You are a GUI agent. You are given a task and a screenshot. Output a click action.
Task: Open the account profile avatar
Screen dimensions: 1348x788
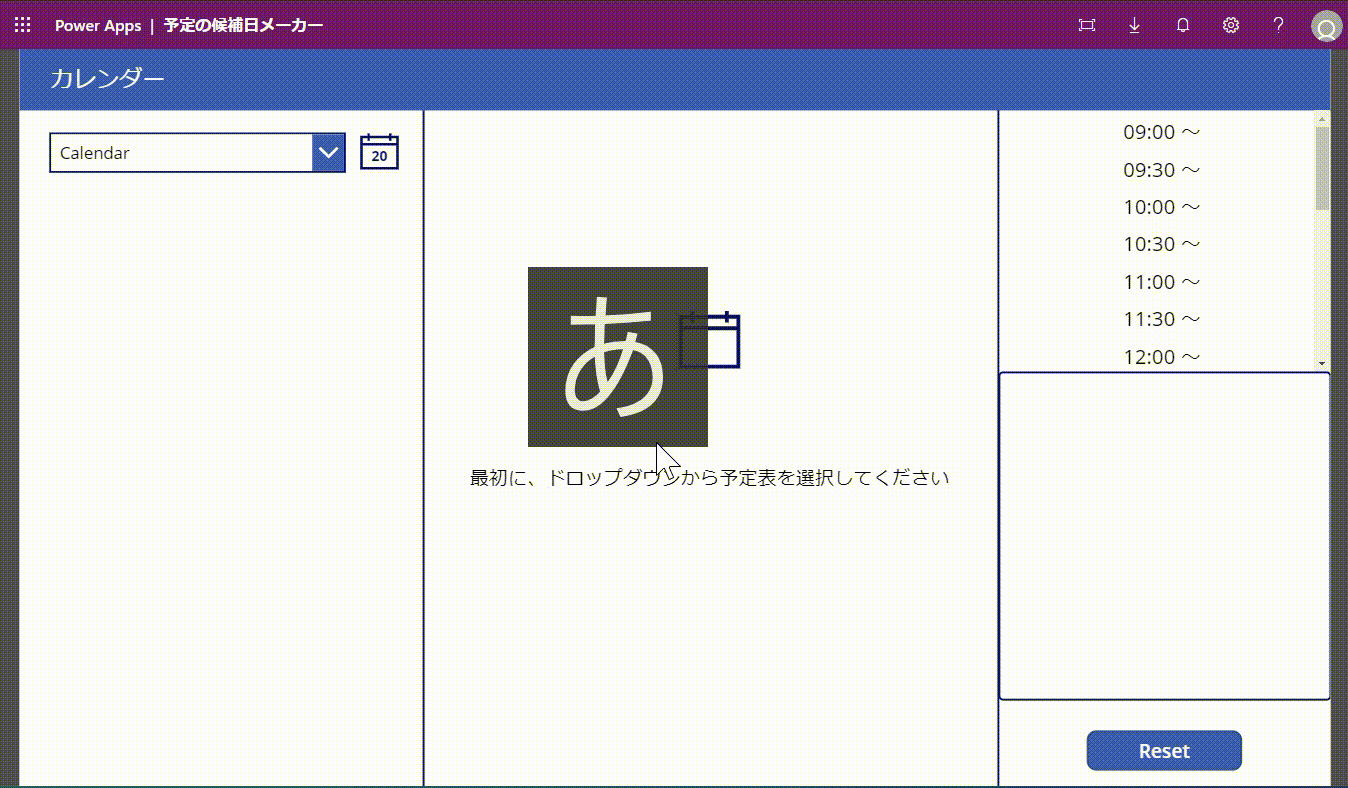point(1325,24)
